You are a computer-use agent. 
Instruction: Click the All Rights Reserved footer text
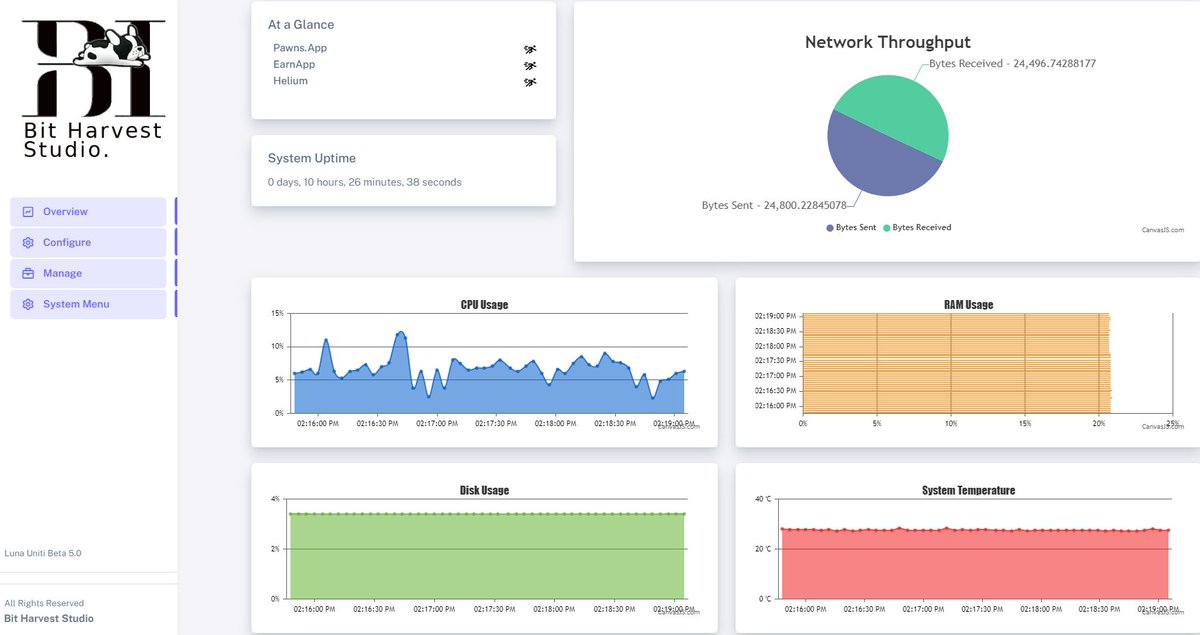point(44,604)
